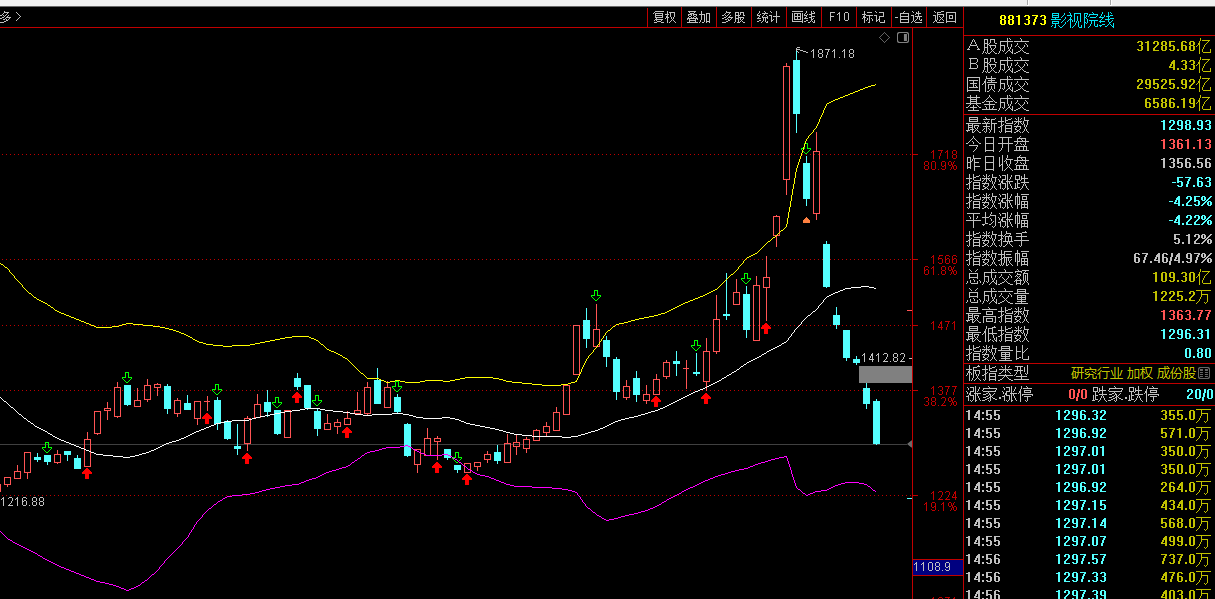The width and height of the screenshot is (1215, 599).
Task: Select the tick row with volume 568.0万
Action: pyautogui.click(x=1089, y=523)
